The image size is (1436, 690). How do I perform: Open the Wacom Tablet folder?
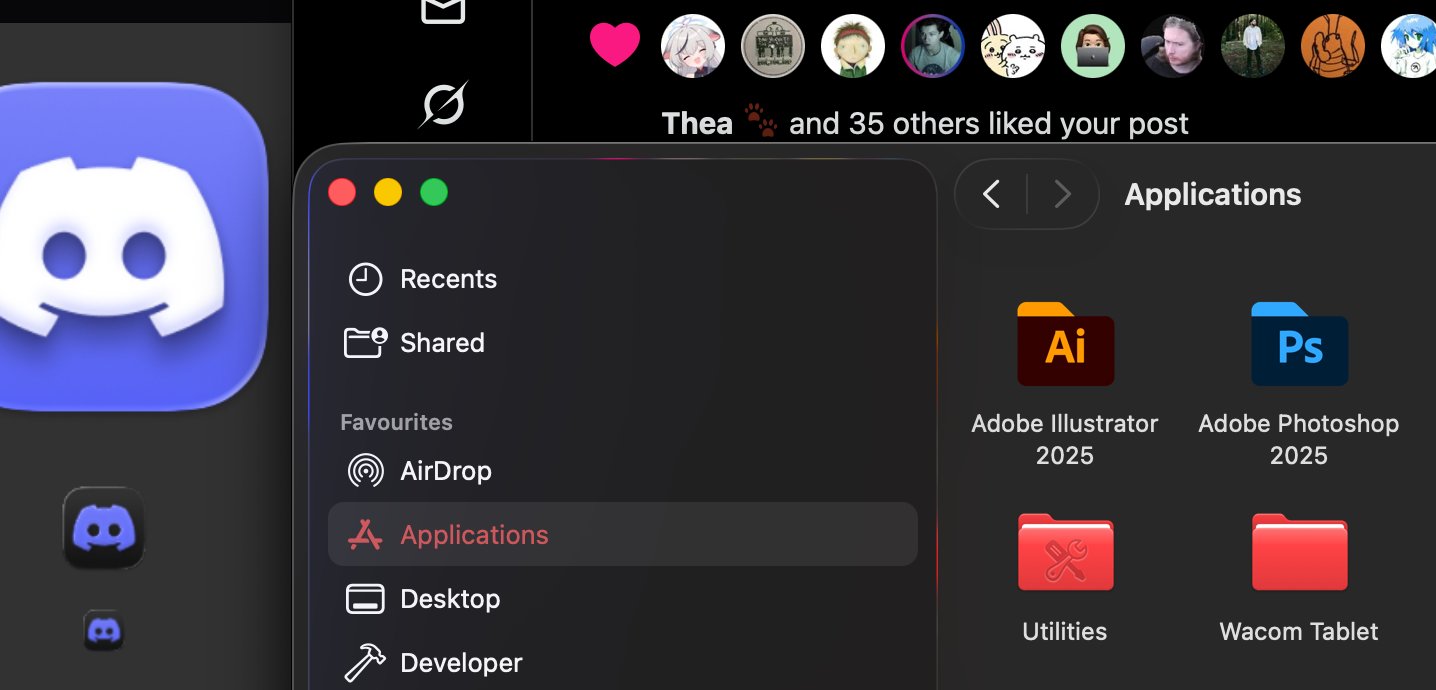[1299, 552]
